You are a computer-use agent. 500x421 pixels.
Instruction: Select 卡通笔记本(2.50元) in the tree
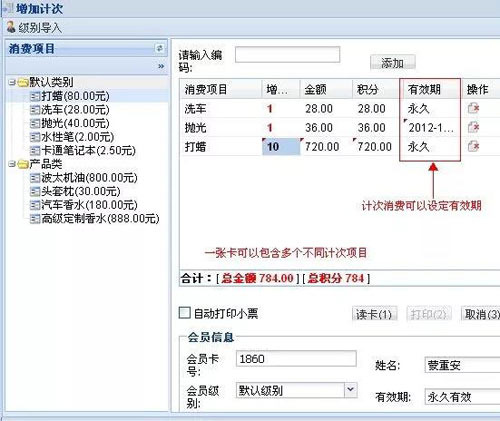[x=88, y=151]
